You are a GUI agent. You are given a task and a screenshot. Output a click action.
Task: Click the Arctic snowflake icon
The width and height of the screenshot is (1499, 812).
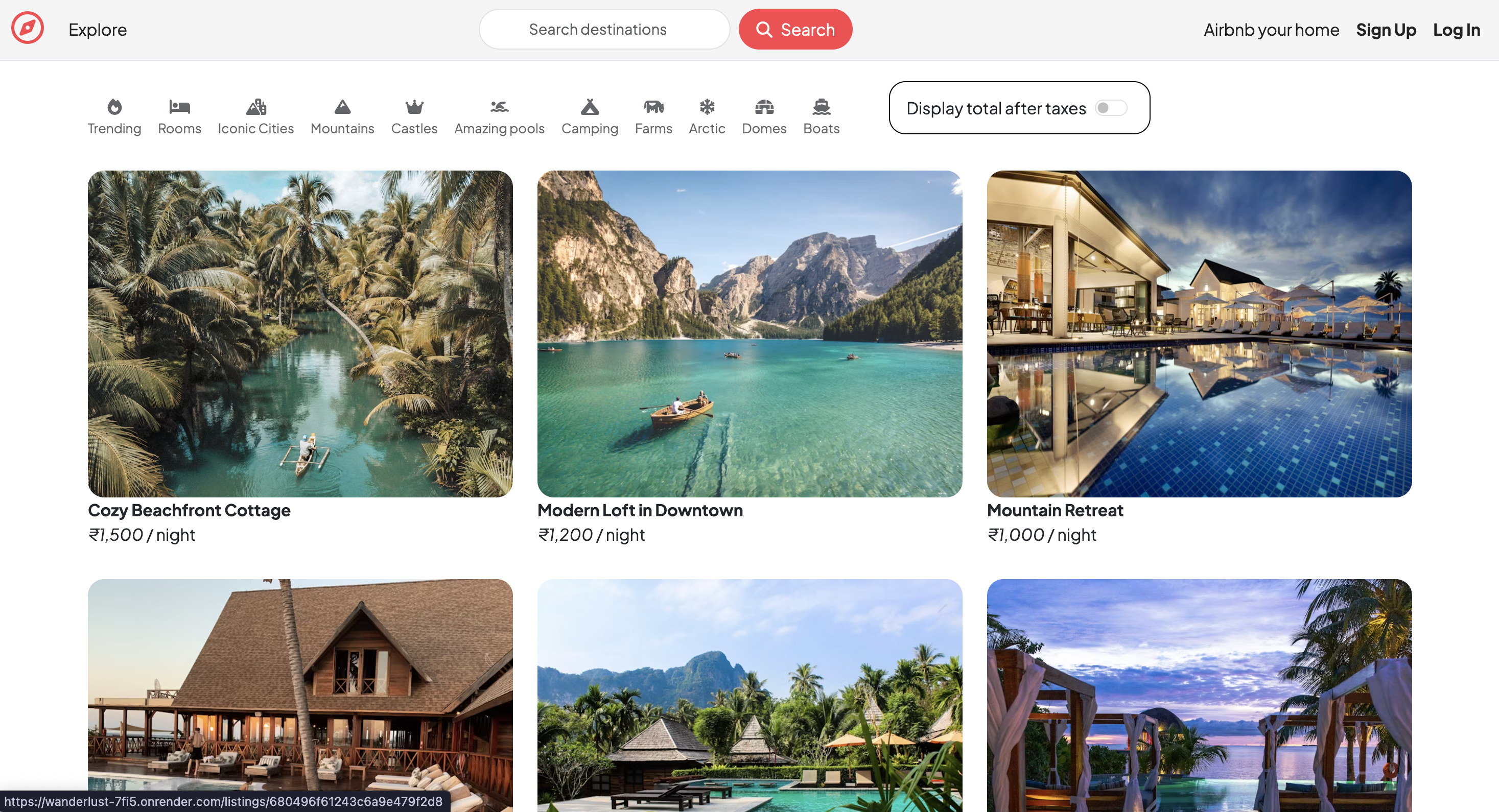pos(707,107)
